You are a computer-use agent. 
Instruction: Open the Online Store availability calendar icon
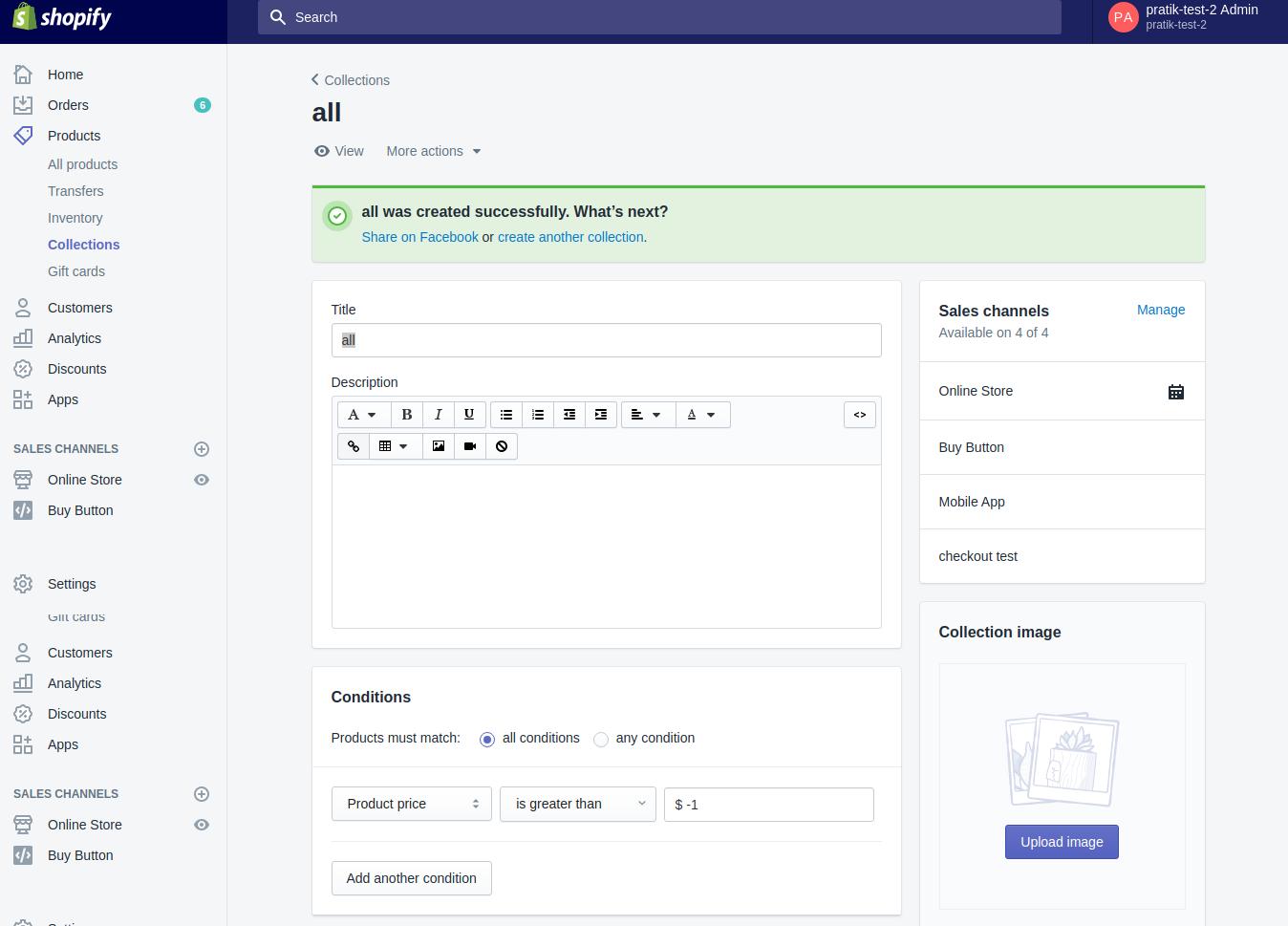[1176, 392]
